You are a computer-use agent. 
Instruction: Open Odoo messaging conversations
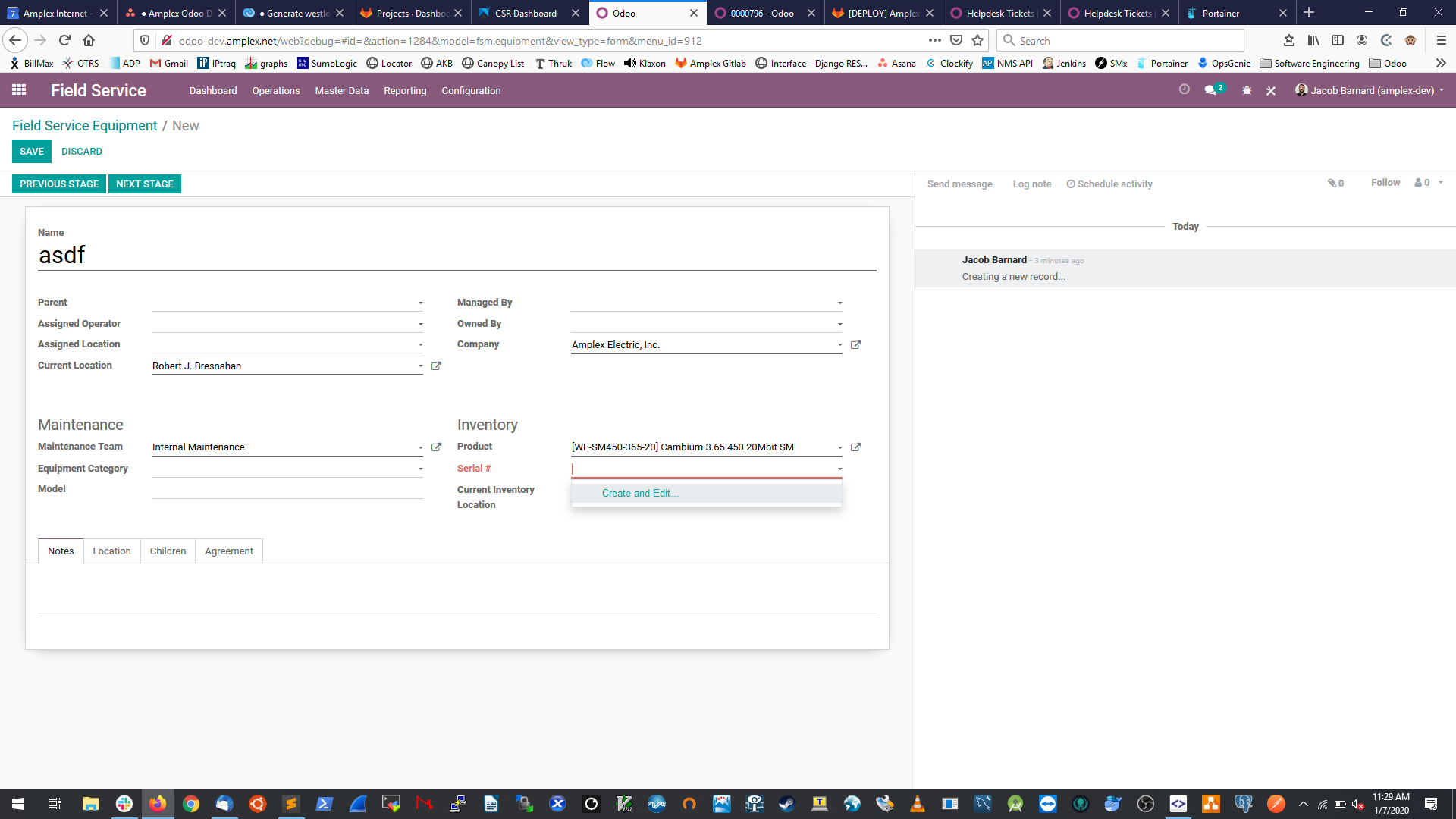click(x=1211, y=89)
